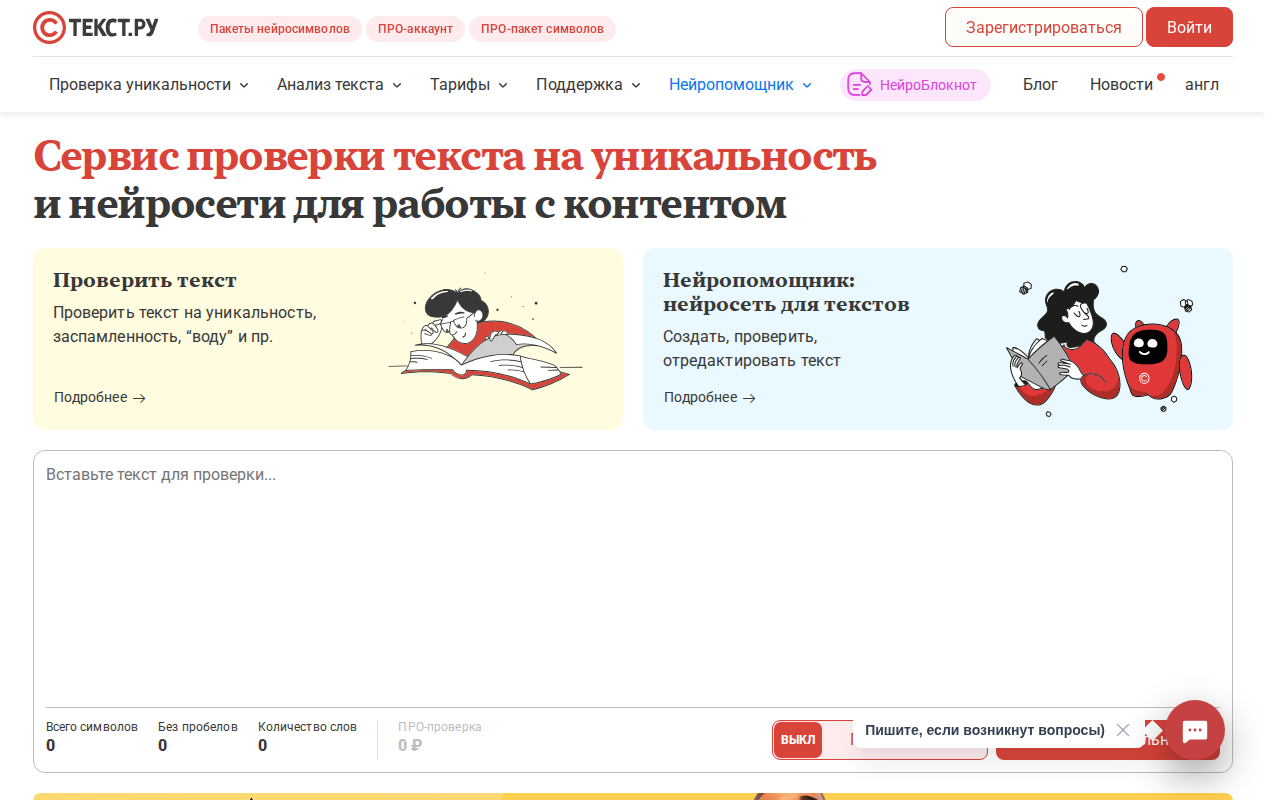The width and height of the screenshot is (1280, 800).
Task: Click the Проверить текст card heading
Action: (x=145, y=280)
